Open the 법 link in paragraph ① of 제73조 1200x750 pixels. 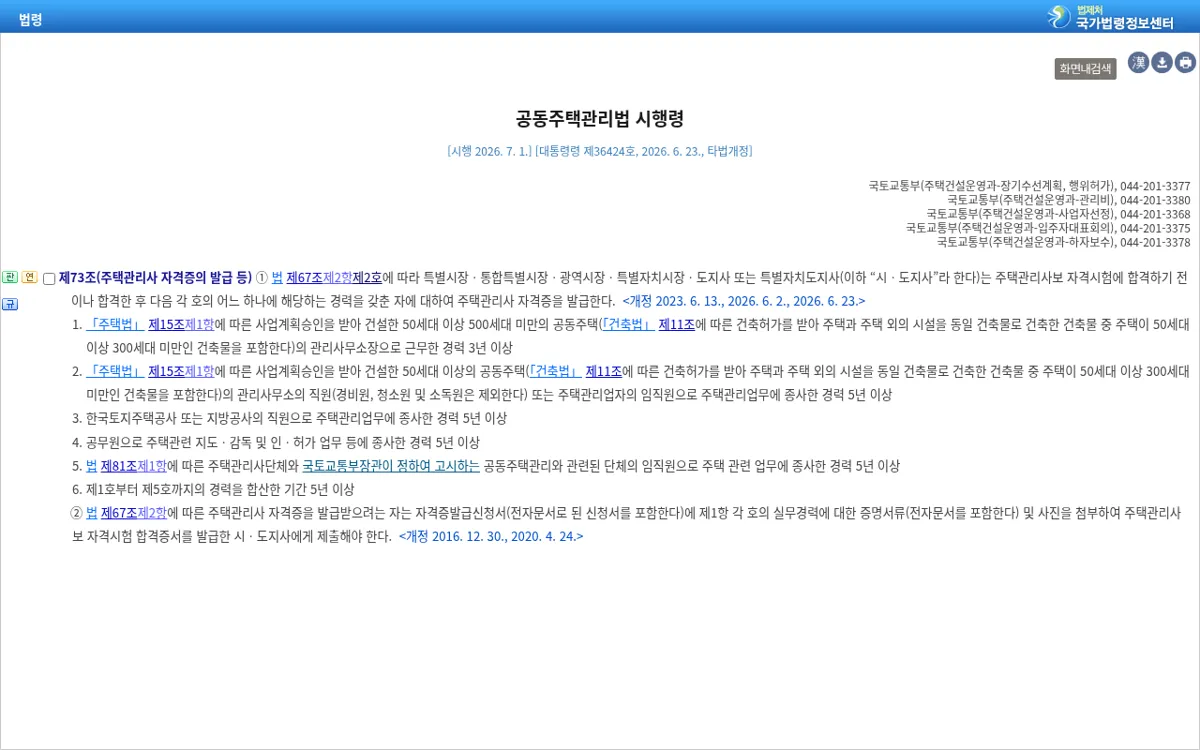(x=277, y=277)
